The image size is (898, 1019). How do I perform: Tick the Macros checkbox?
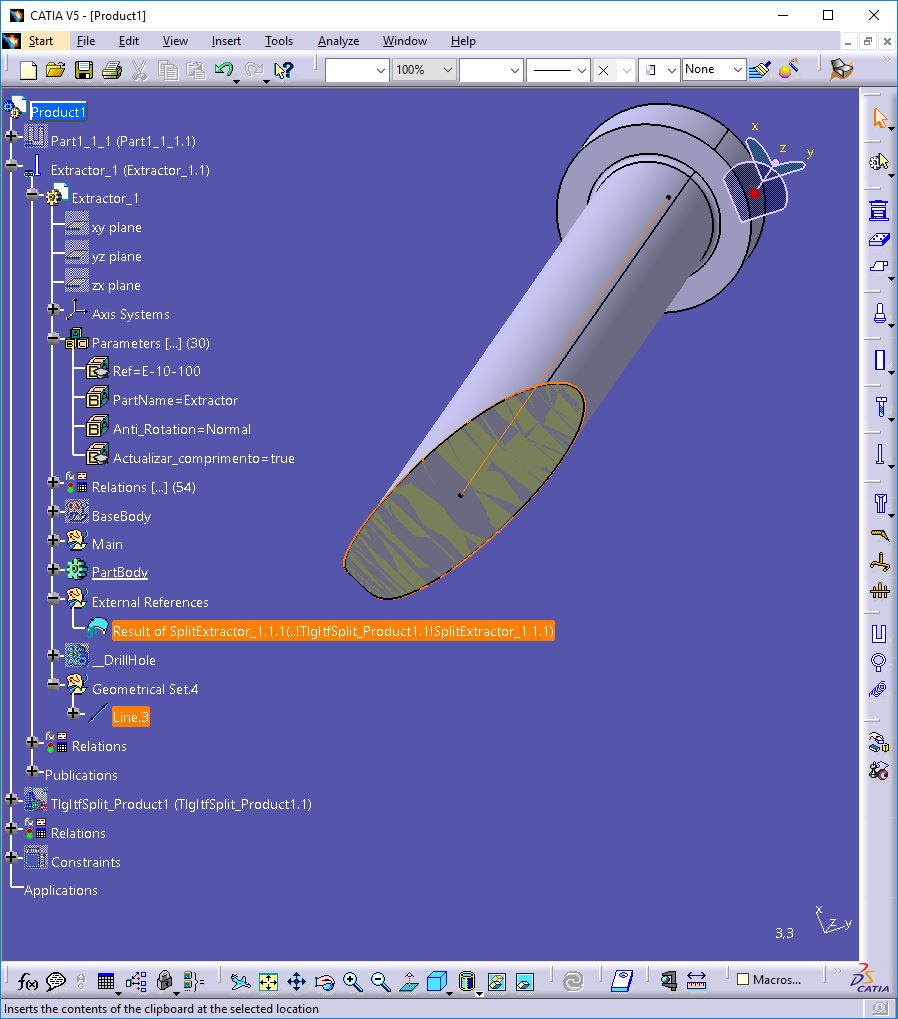pyautogui.click(x=743, y=979)
